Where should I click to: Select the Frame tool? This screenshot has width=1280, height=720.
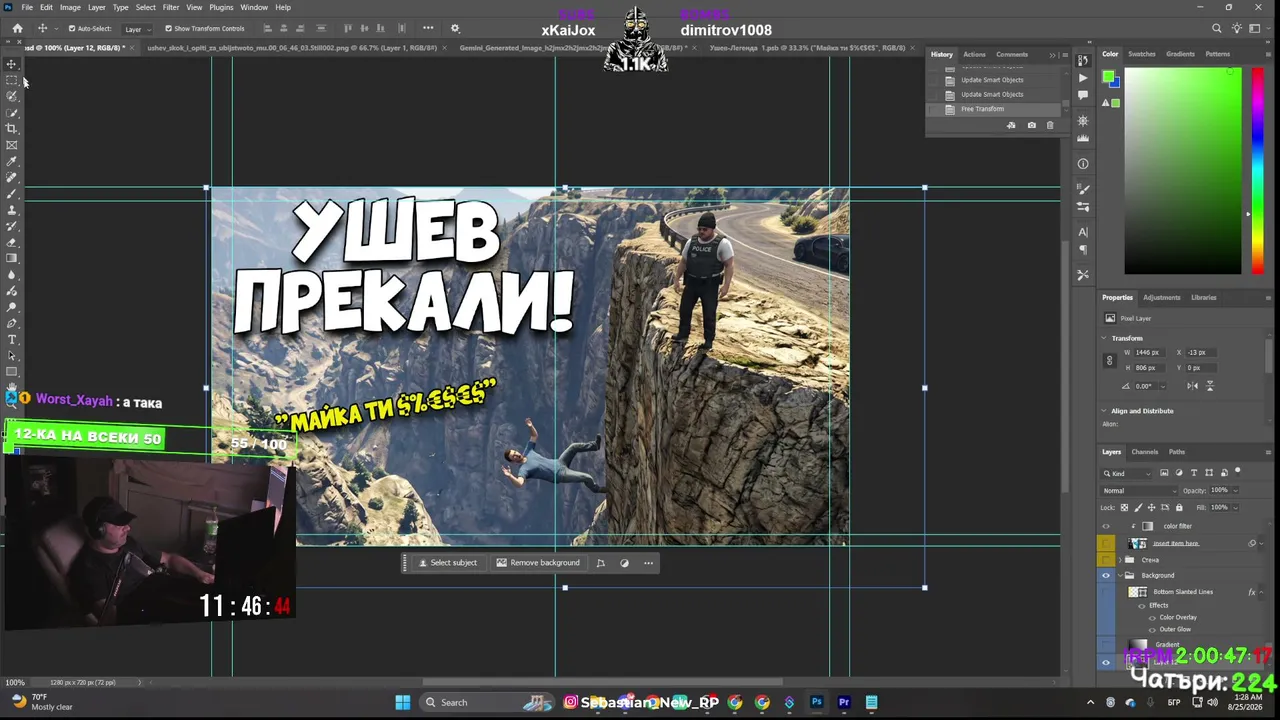pos(12,145)
